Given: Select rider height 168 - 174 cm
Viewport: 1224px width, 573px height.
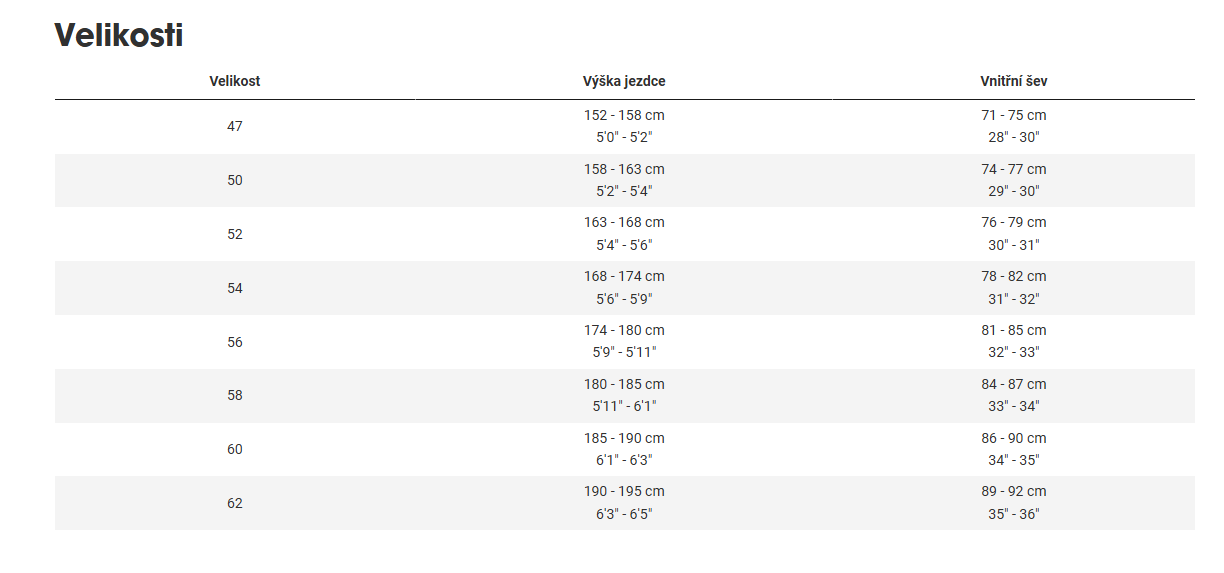Looking at the screenshot, I should pyautogui.click(x=624, y=277).
